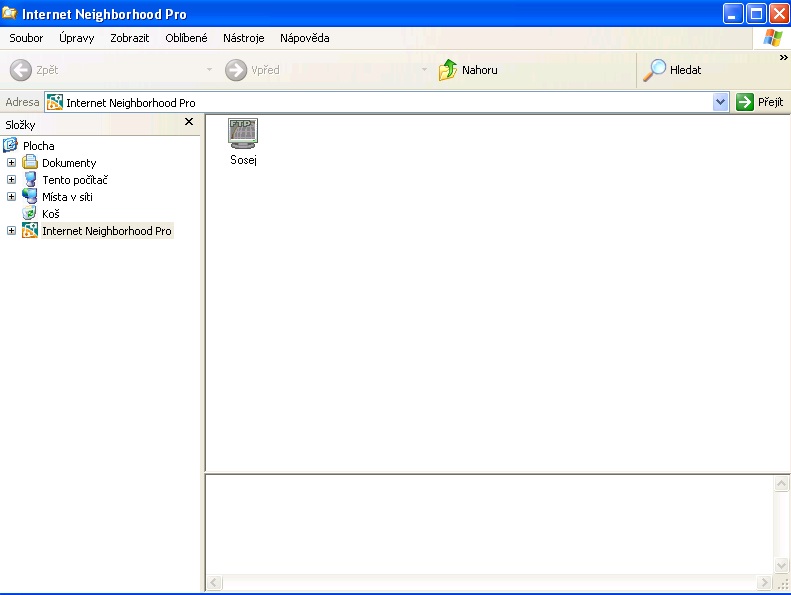Select the Místa v síti network icon

(30, 196)
